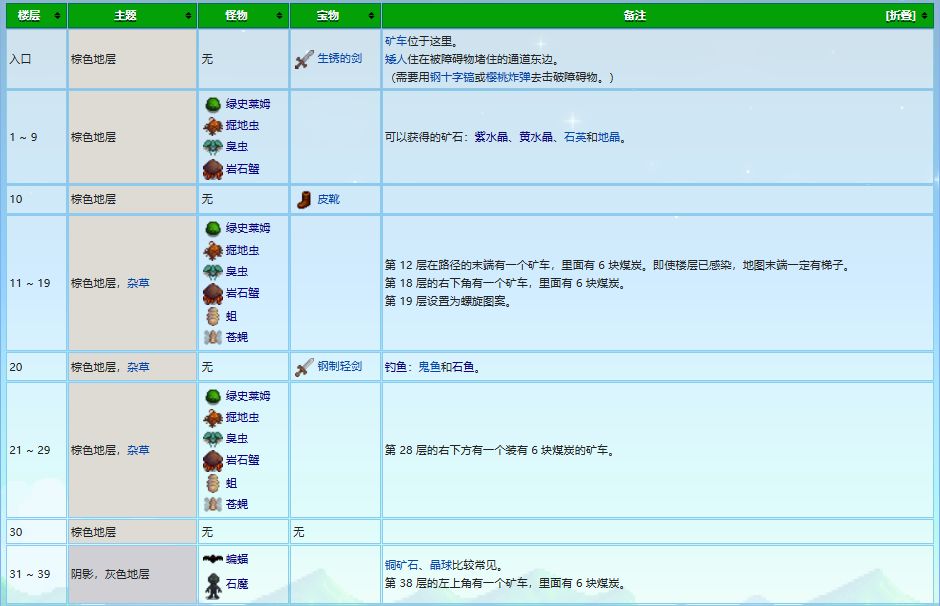Click 臭虫 icon in floors 21 ~ 29 row

213,439
